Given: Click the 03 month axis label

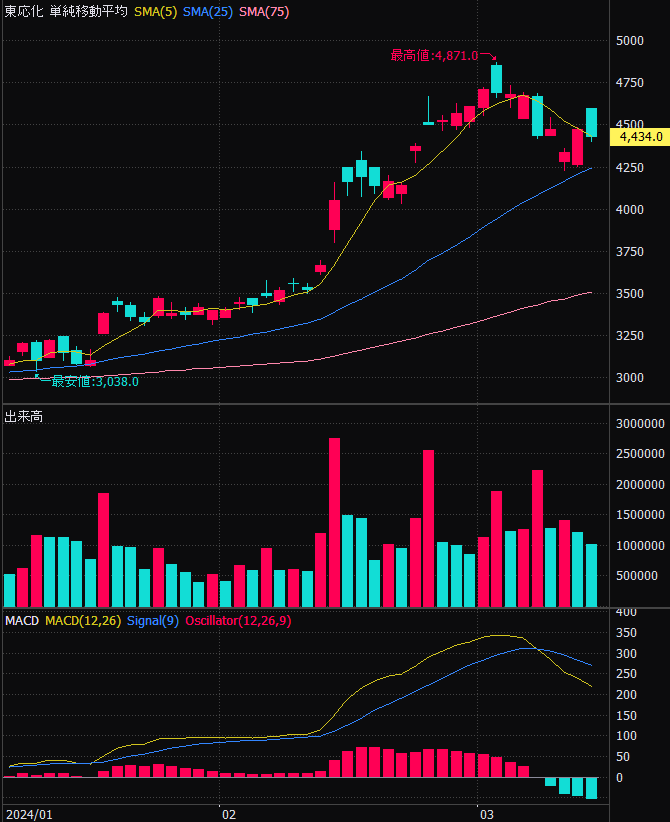Looking at the screenshot, I should coord(487,814).
